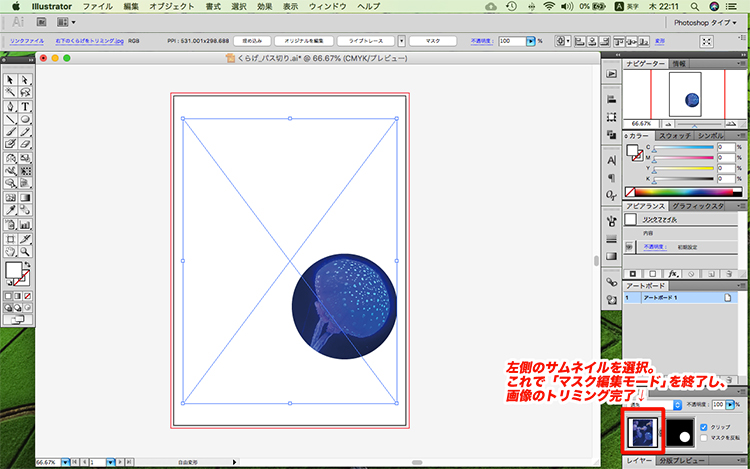Open the オブジェクト menu

point(171,6)
